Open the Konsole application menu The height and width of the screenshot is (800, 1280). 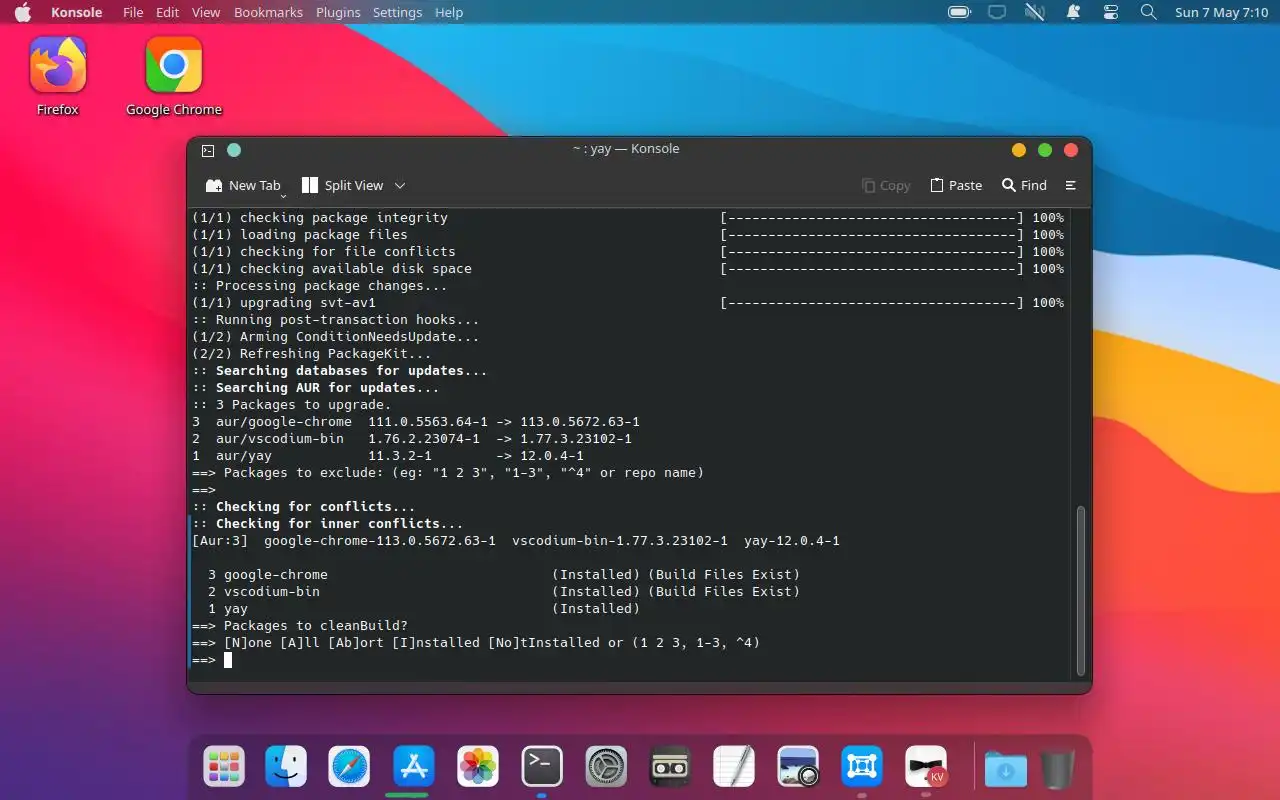coord(77,12)
